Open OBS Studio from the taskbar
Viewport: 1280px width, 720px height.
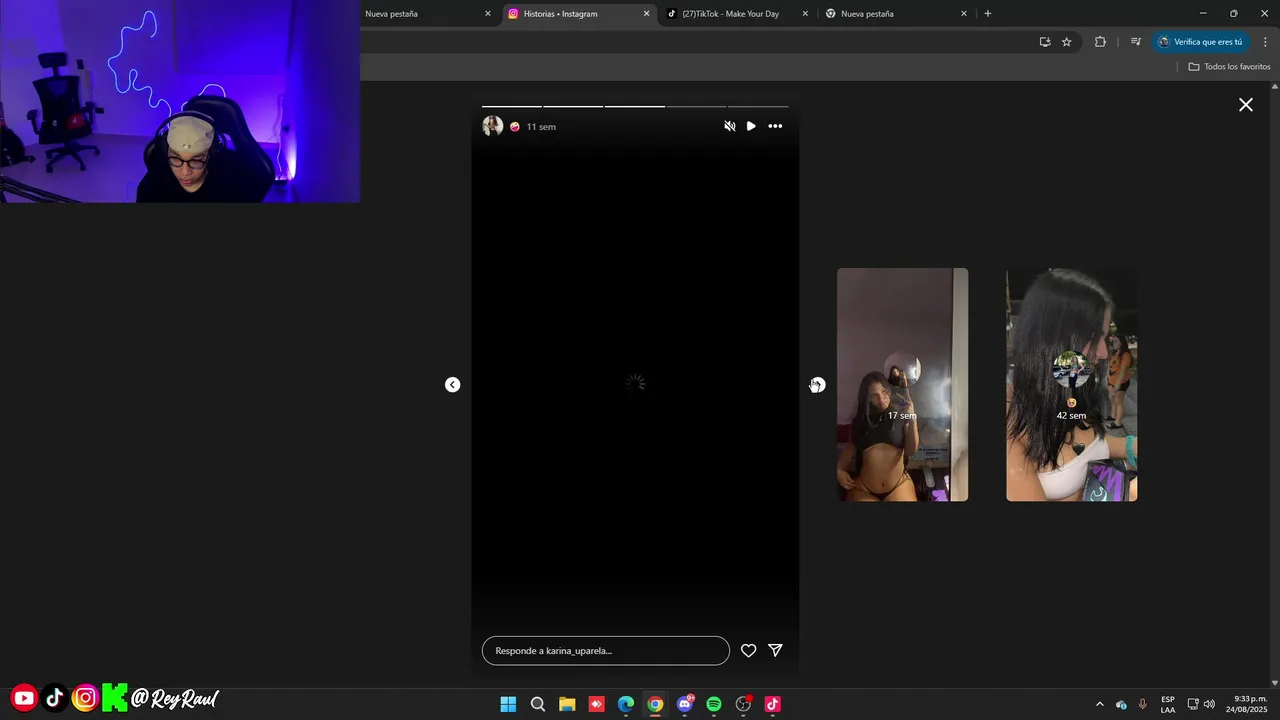(x=743, y=704)
